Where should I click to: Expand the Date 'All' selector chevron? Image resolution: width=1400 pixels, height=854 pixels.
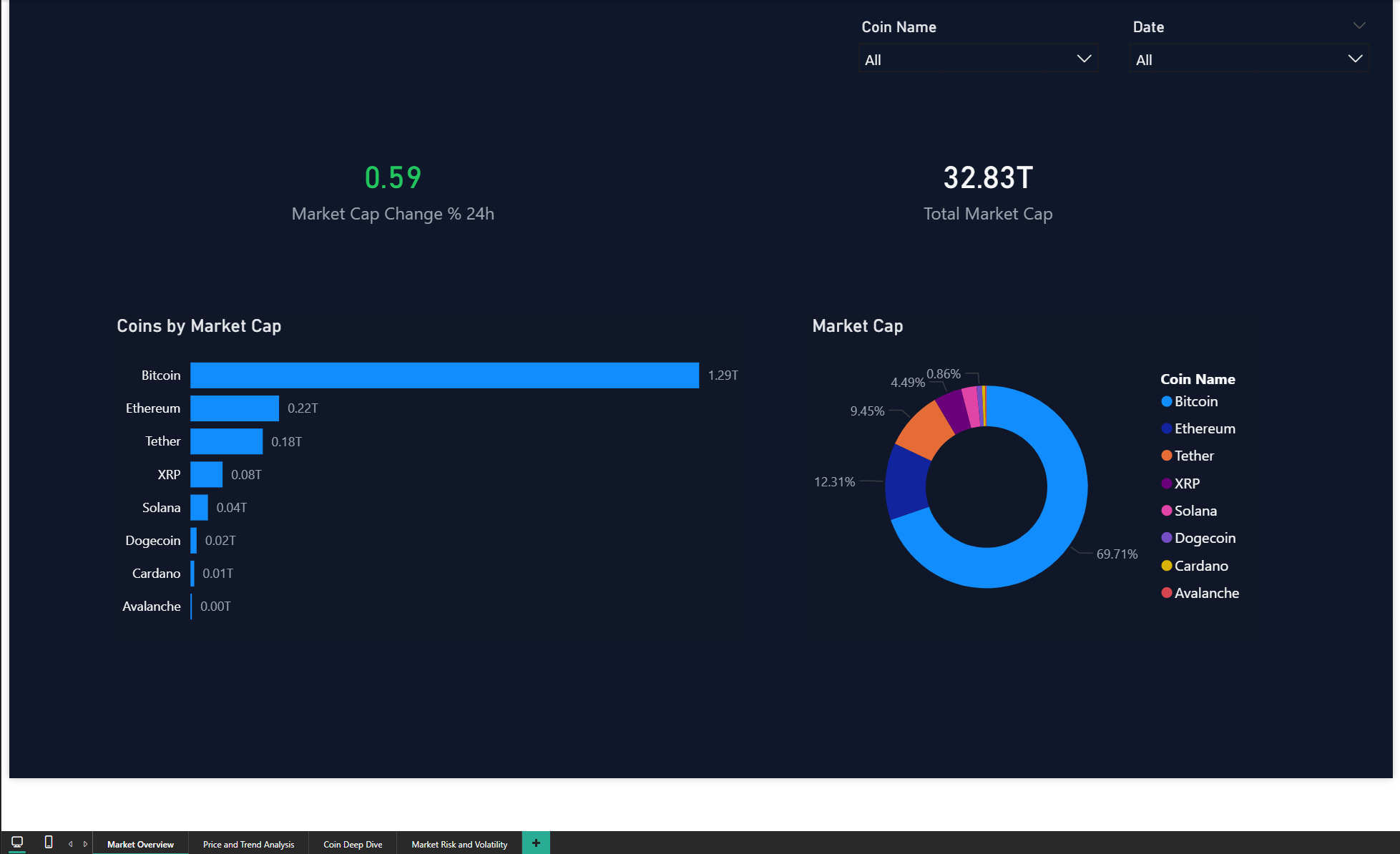point(1354,59)
